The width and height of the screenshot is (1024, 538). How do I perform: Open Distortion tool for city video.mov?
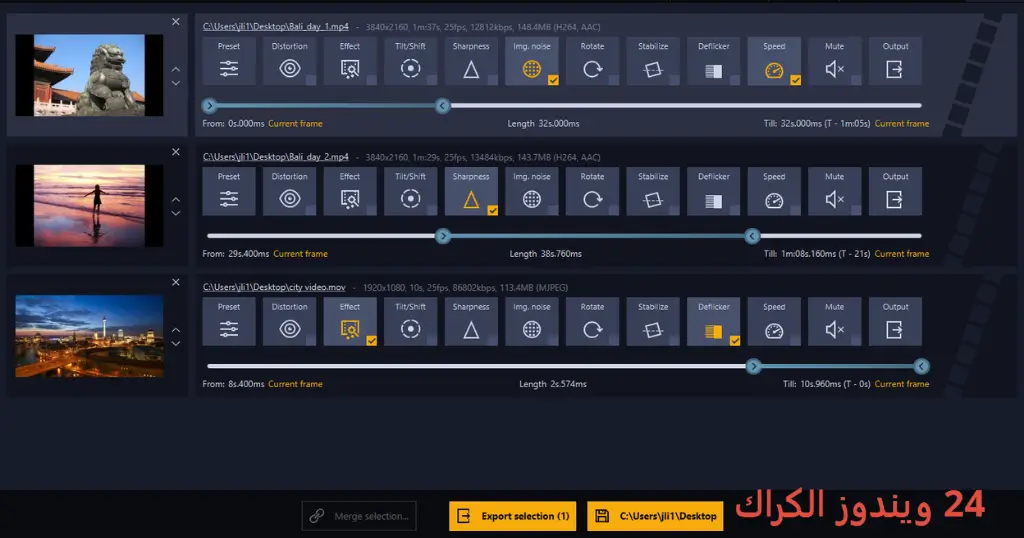(x=289, y=321)
